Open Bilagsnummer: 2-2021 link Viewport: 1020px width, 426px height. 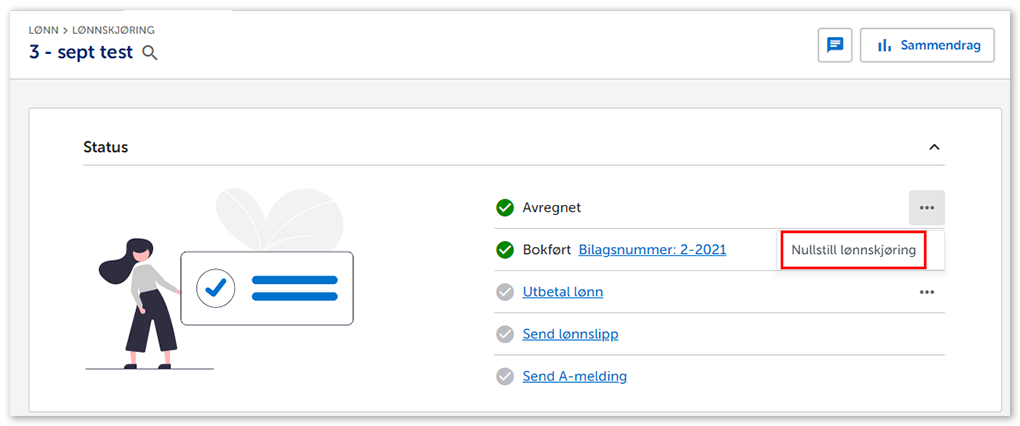point(652,250)
